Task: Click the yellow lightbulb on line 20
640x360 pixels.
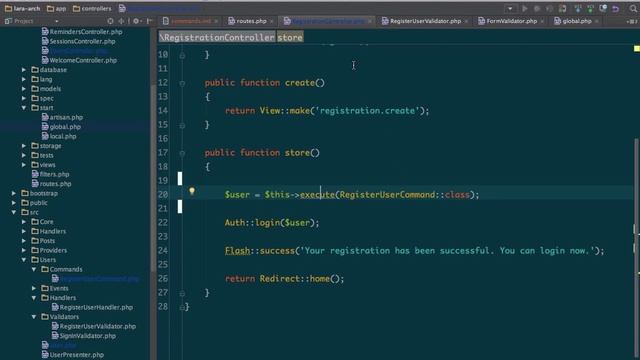Action: coord(192,191)
